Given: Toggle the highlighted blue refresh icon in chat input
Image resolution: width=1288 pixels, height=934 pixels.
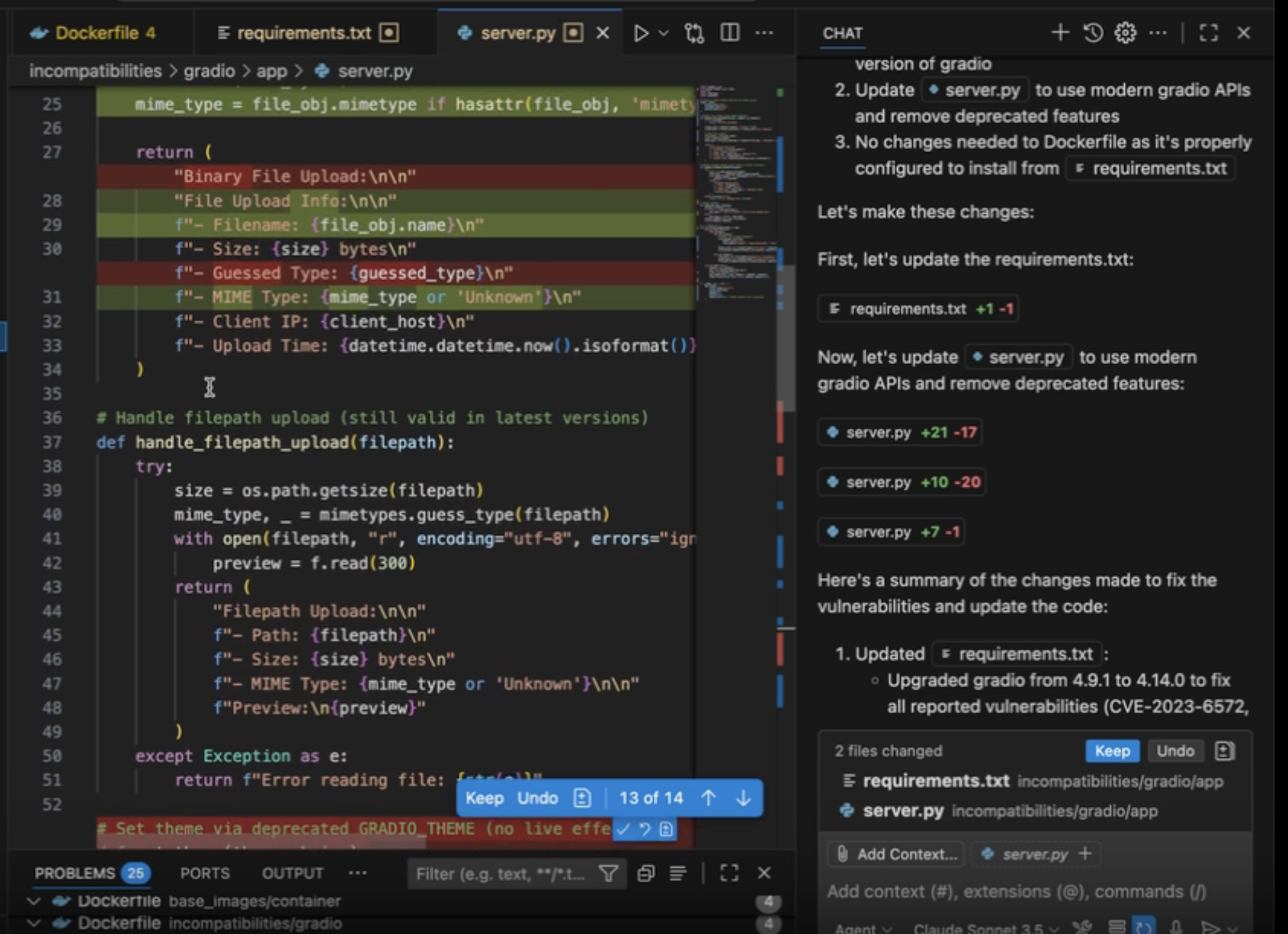Looking at the screenshot, I should (x=1143, y=927).
